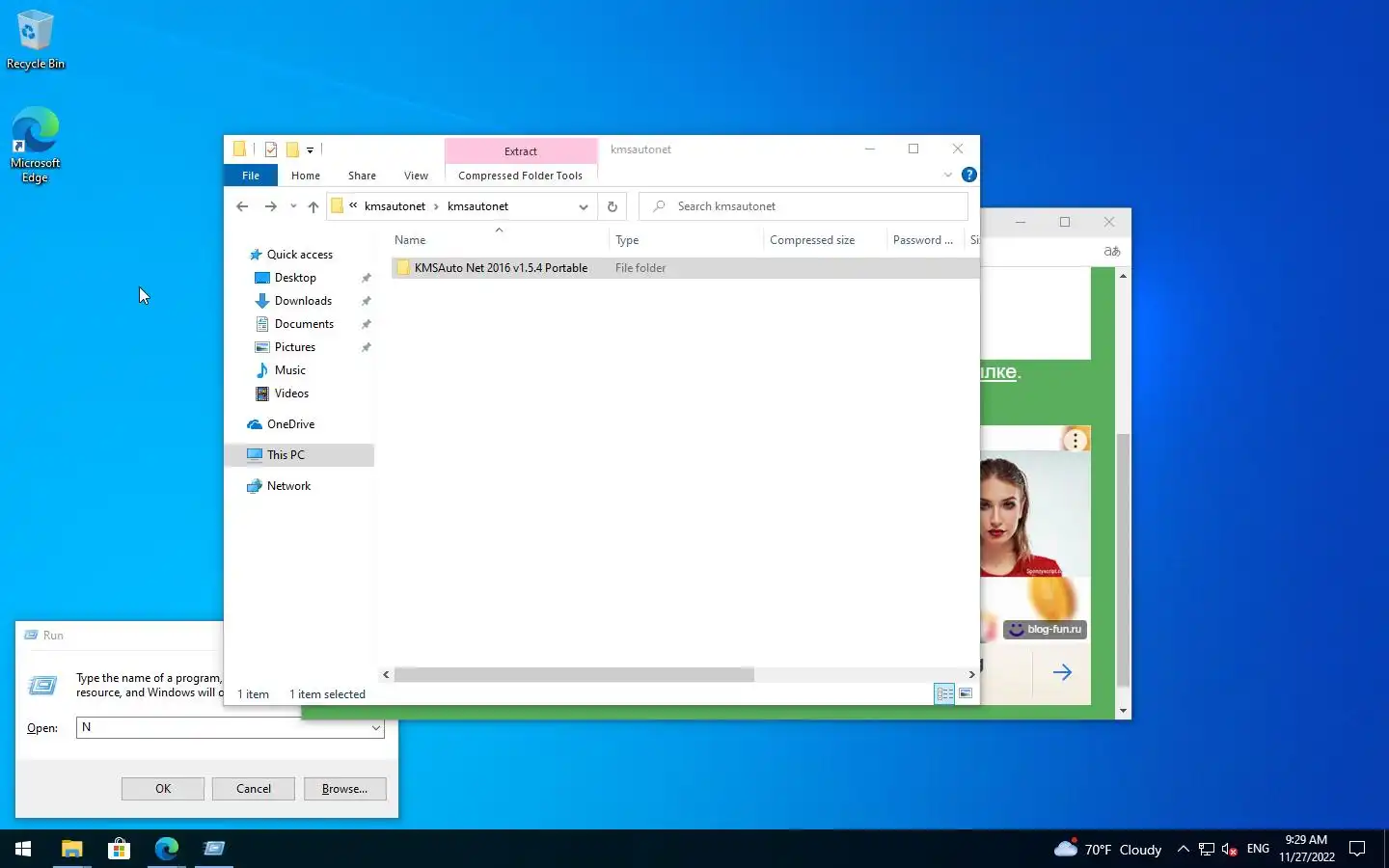Click three-dot menu on browser ad

pos(1076,441)
